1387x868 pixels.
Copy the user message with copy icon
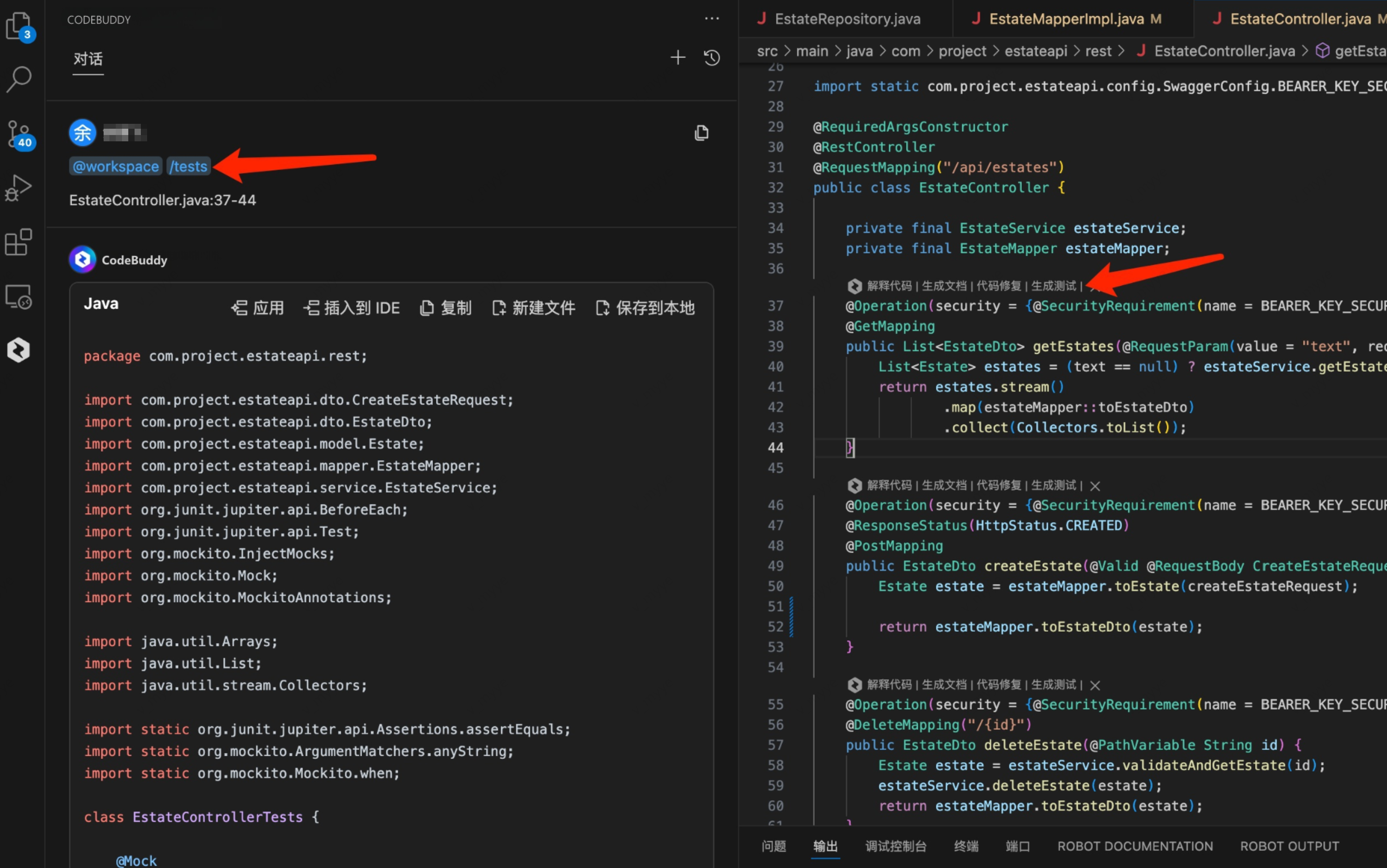point(701,133)
